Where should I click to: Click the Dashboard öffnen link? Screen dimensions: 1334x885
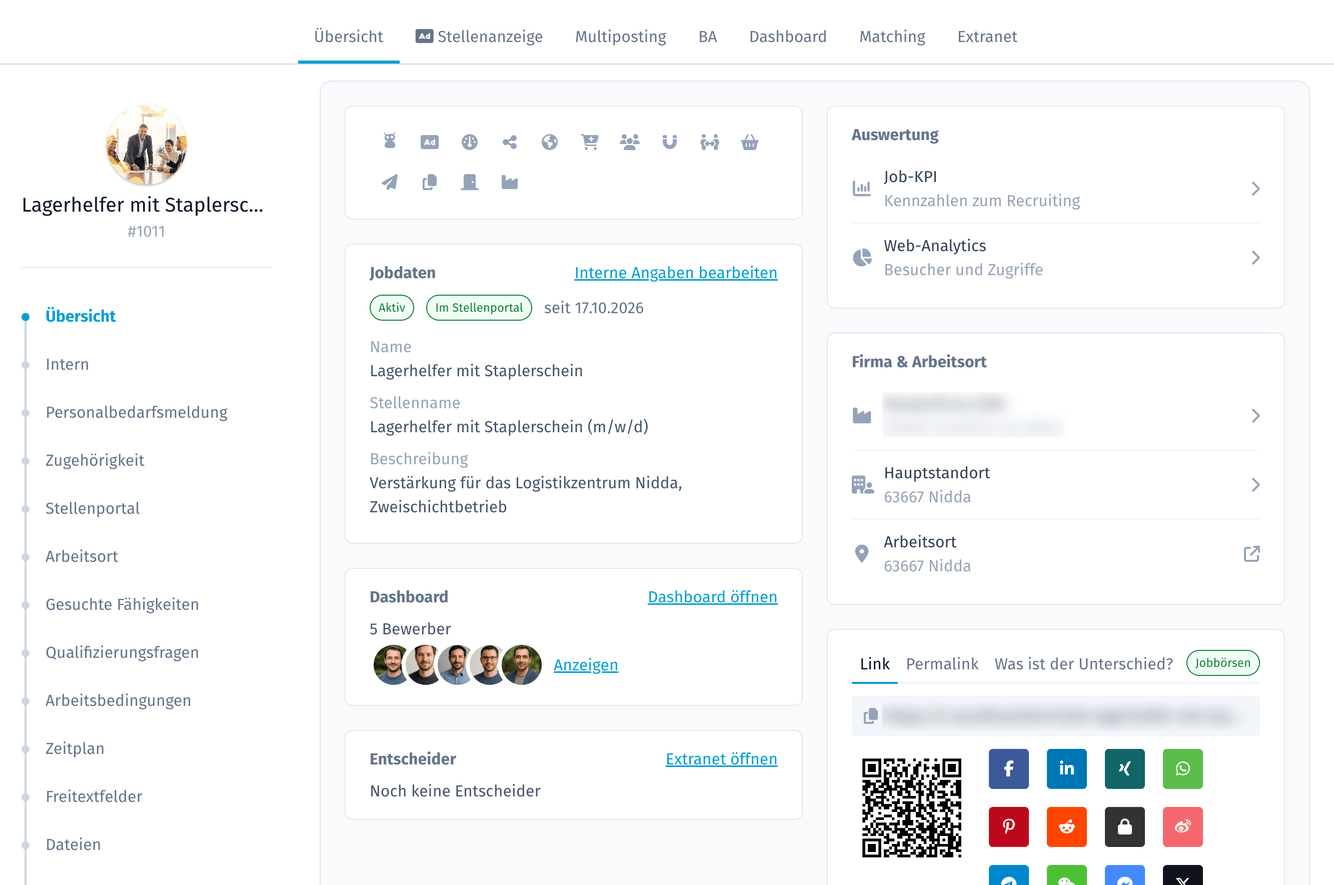(712, 597)
